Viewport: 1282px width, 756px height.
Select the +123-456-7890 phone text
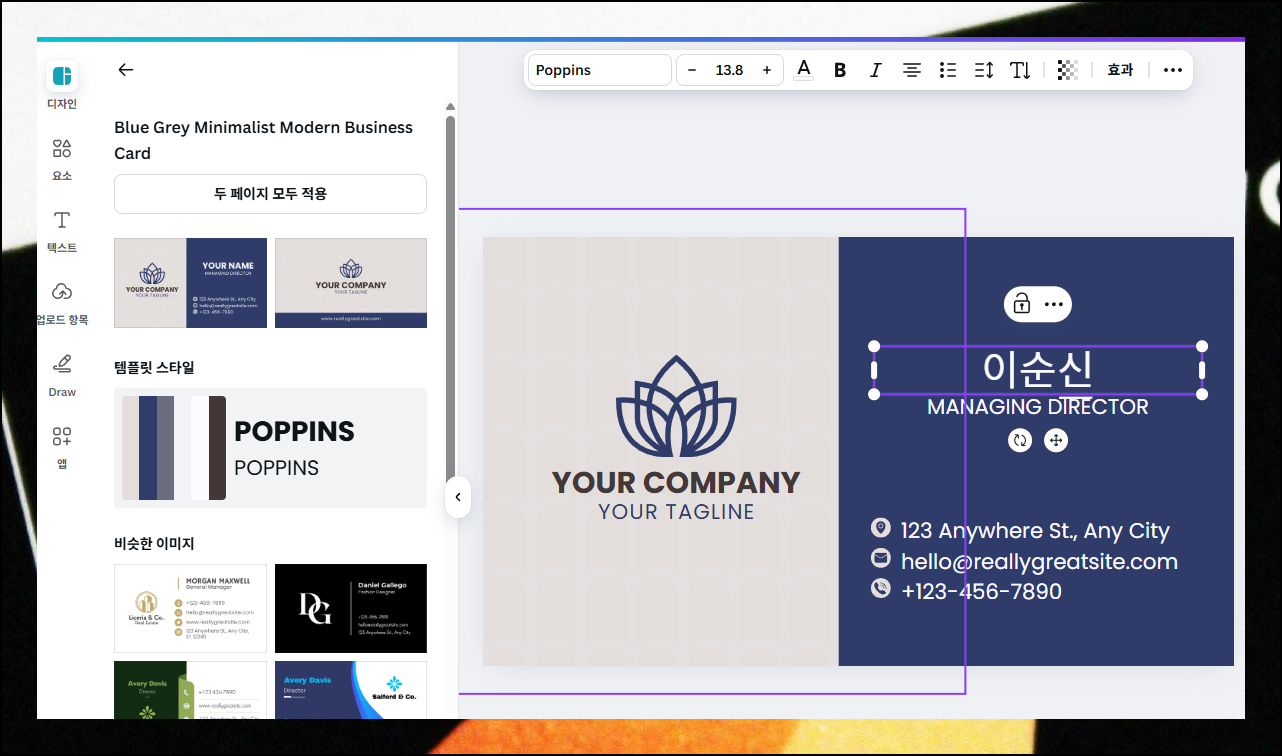[981, 592]
